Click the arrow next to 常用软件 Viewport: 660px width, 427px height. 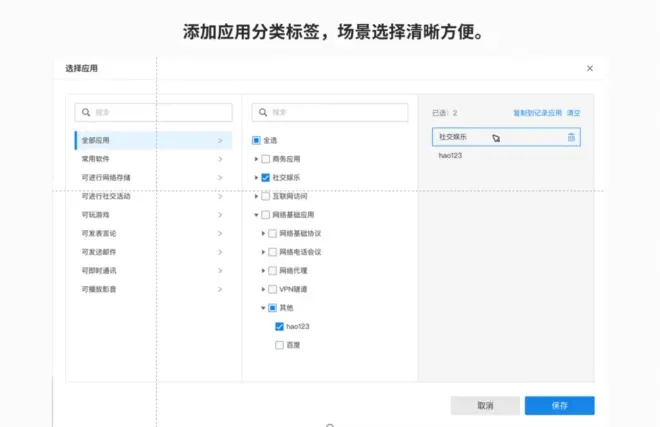click(220, 159)
